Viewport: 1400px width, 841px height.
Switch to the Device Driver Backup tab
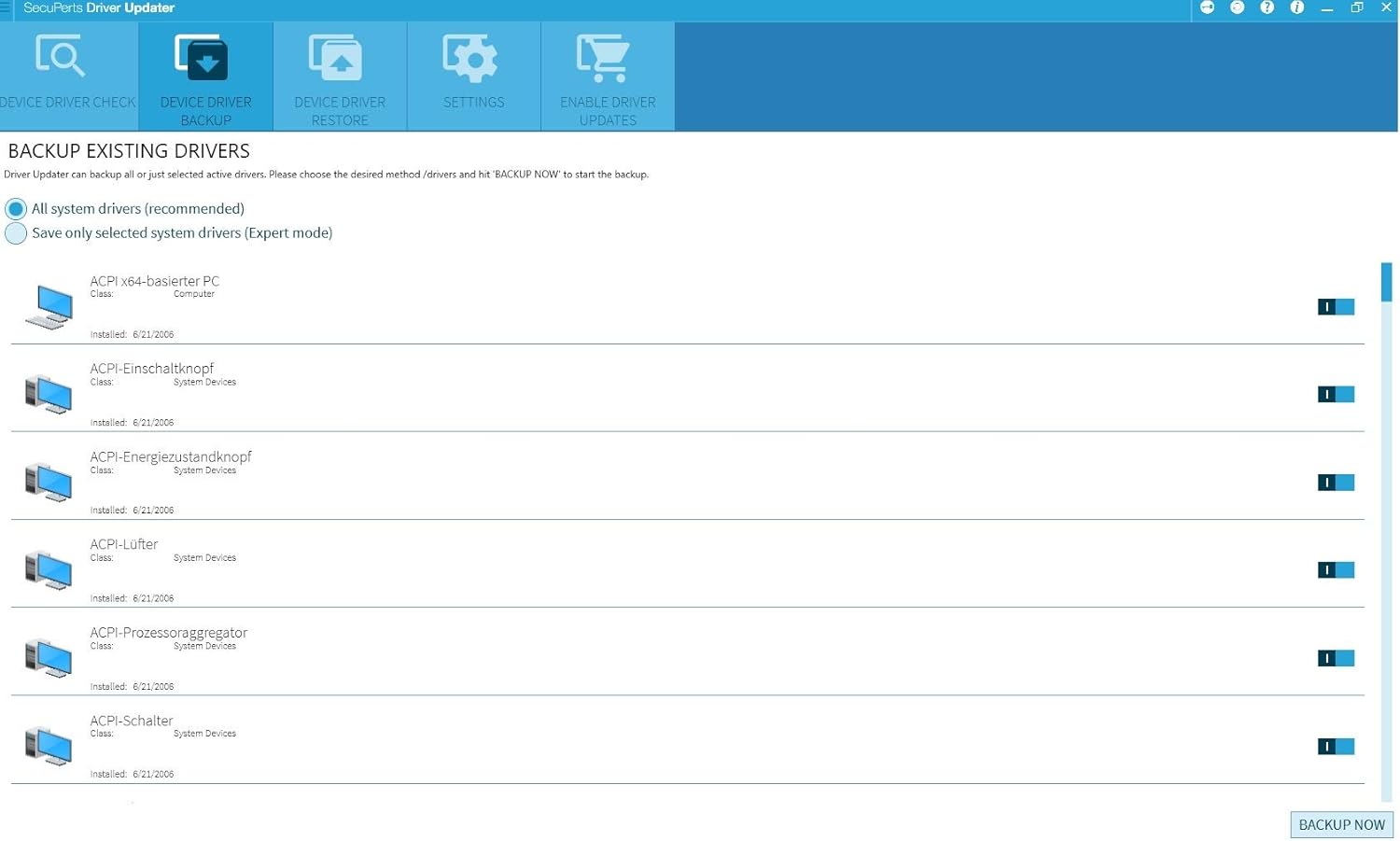point(206,77)
